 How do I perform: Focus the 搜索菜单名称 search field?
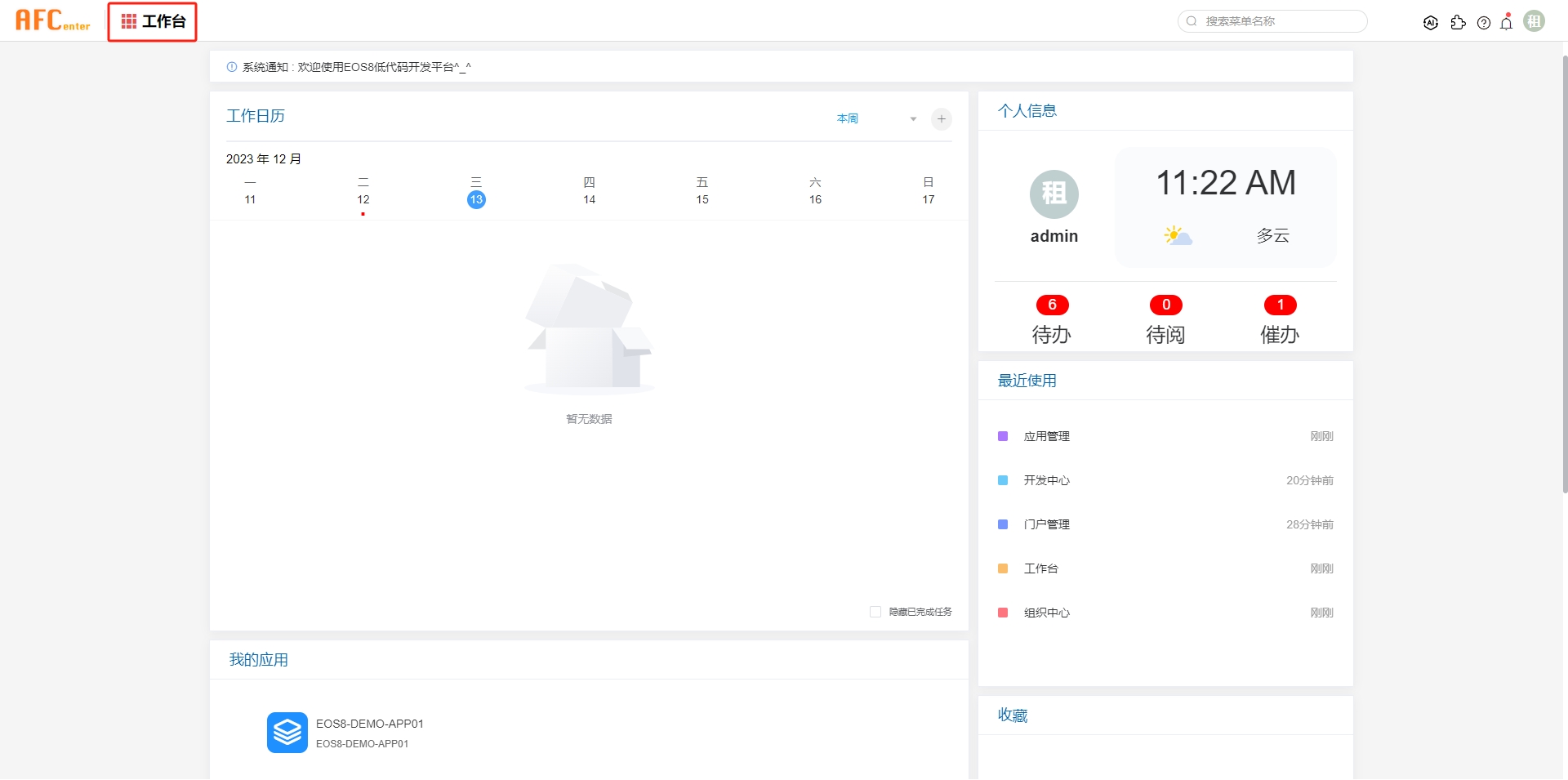1280,21
